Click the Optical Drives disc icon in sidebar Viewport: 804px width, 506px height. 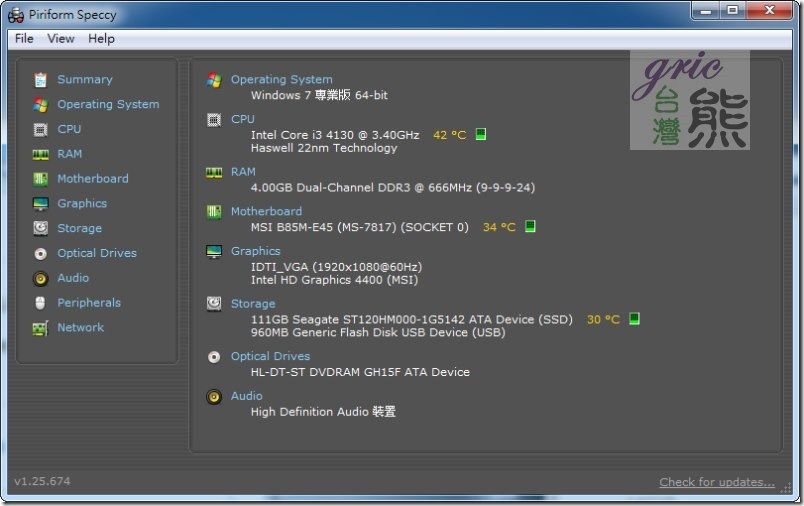[x=41, y=253]
